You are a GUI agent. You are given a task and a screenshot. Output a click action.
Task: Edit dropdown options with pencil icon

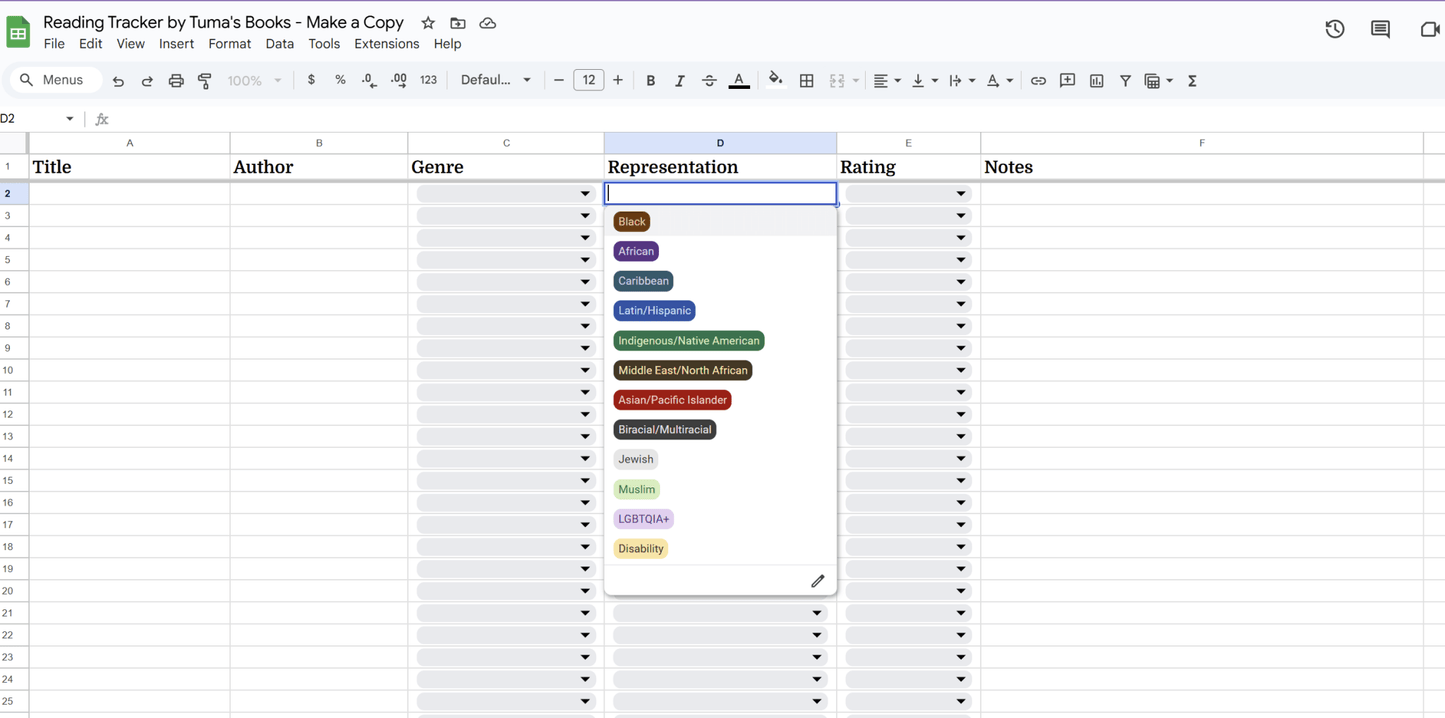[817, 581]
